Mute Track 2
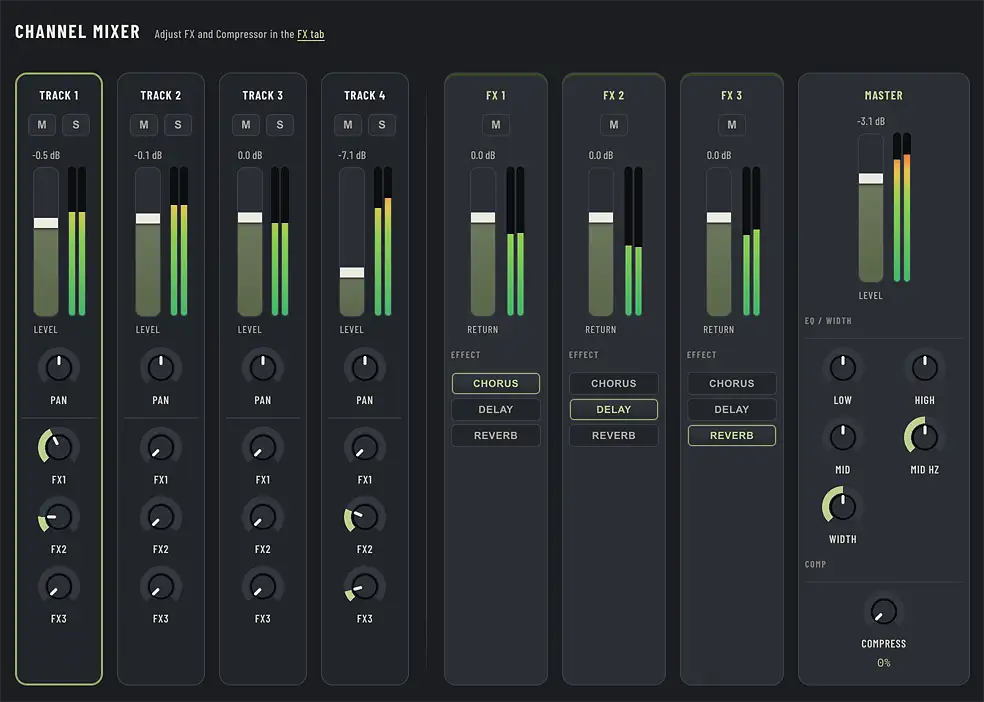Image resolution: width=984 pixels, height=702 pixels. tap(144, 125)
